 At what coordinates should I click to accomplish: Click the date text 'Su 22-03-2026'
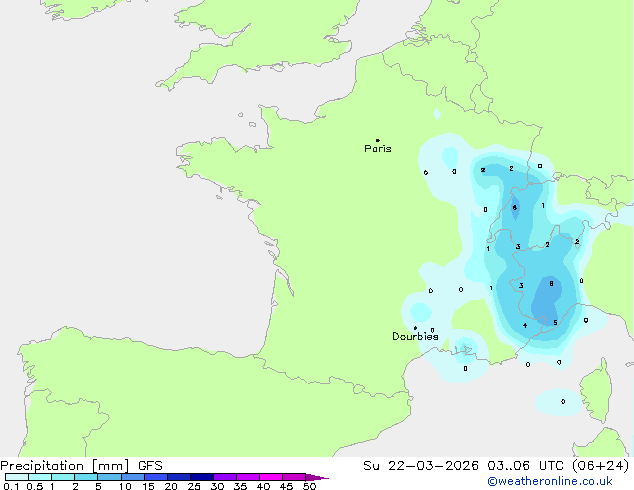421,466
